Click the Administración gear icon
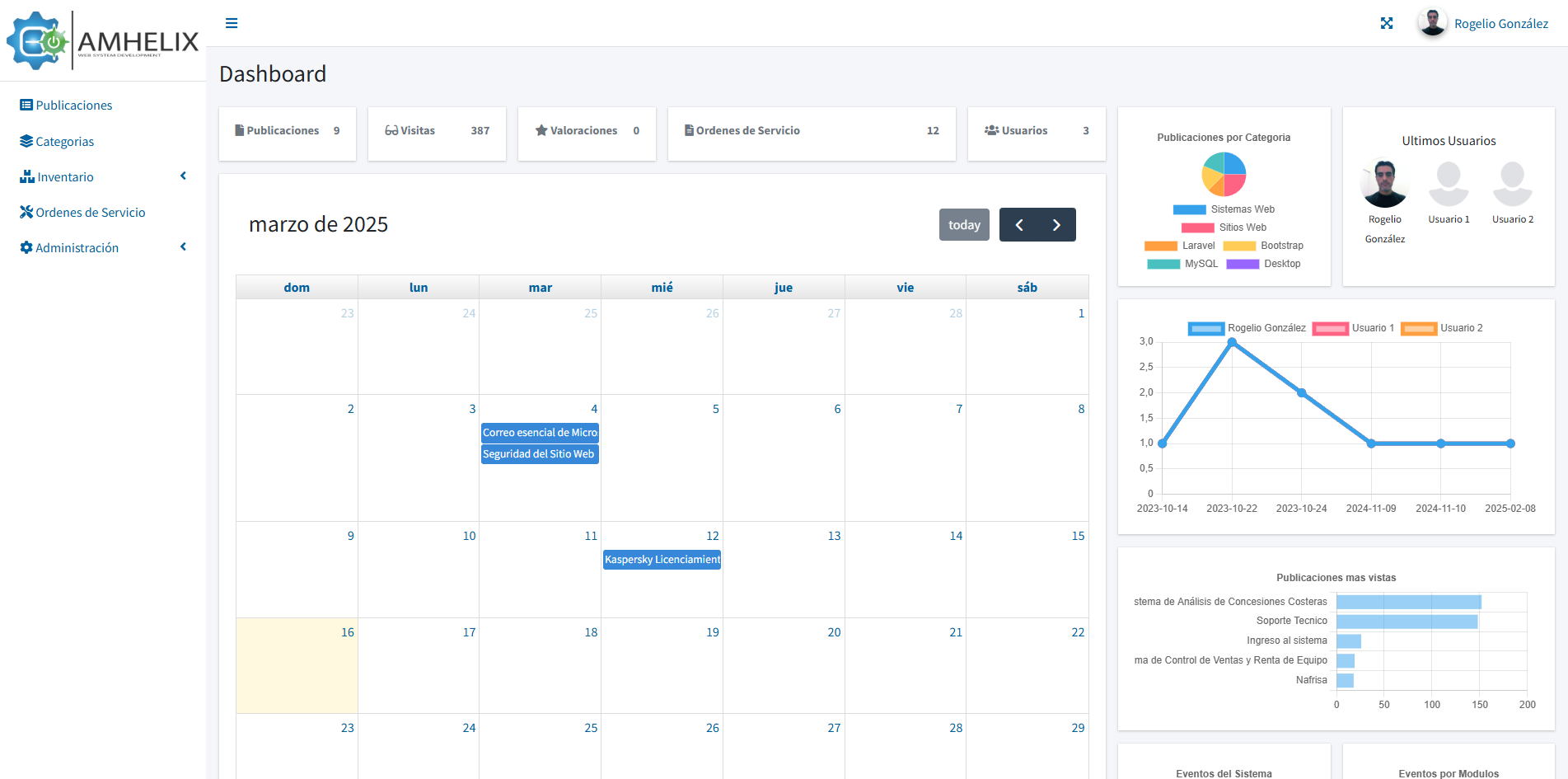 click(x=26, y=248)
